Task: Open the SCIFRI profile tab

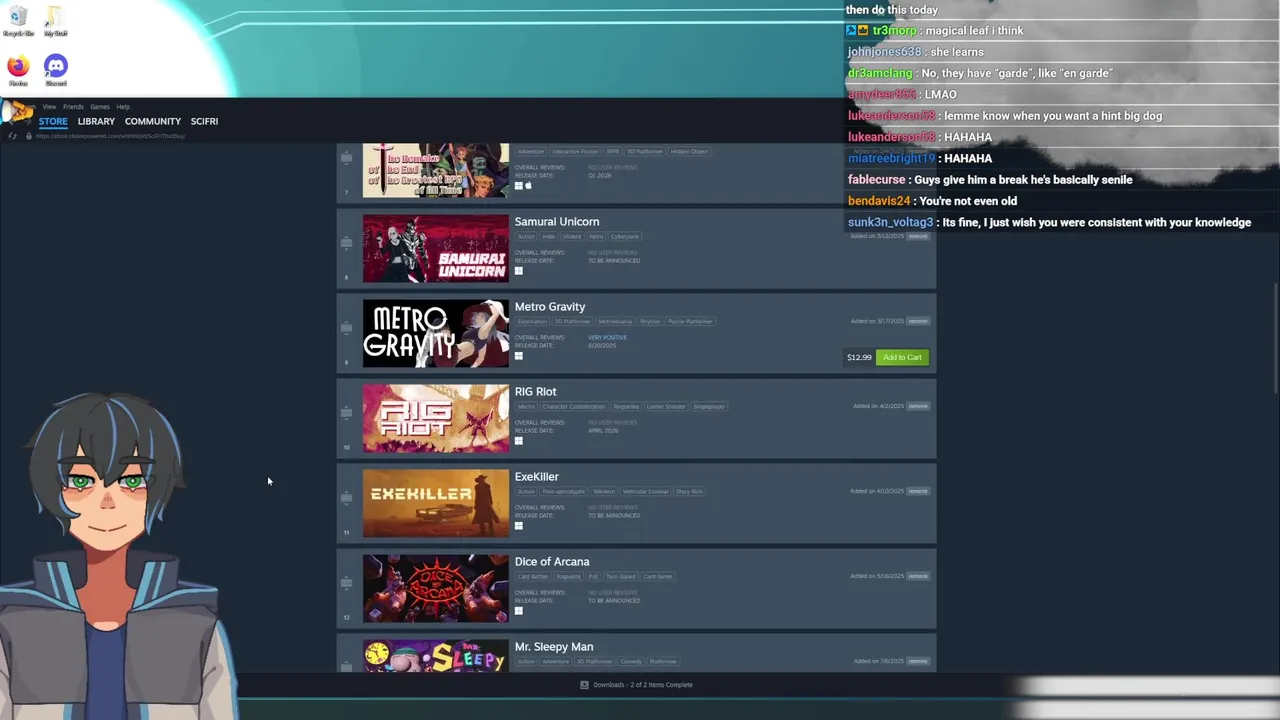Action: point(204,121)
